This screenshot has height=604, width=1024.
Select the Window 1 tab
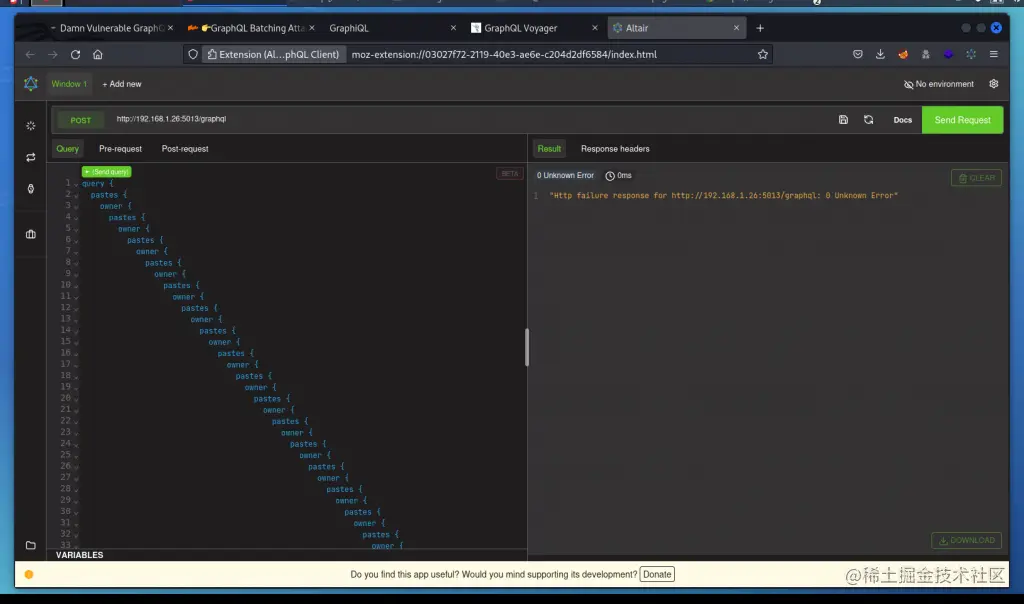click(69, 84)
